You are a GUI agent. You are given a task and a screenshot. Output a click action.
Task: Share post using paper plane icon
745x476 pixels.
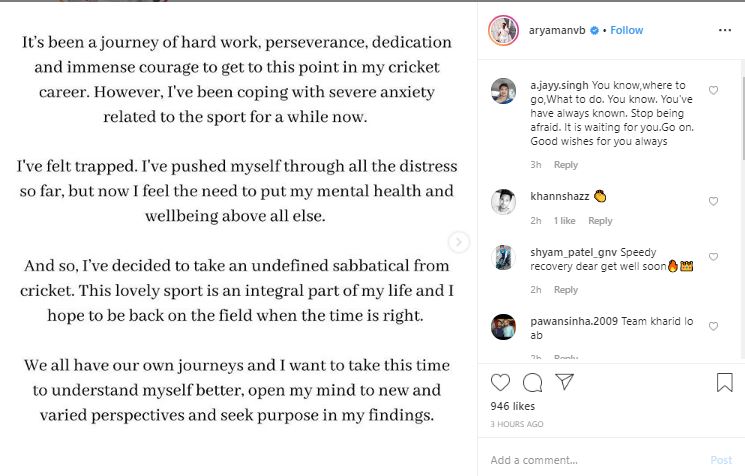(564, 382)
